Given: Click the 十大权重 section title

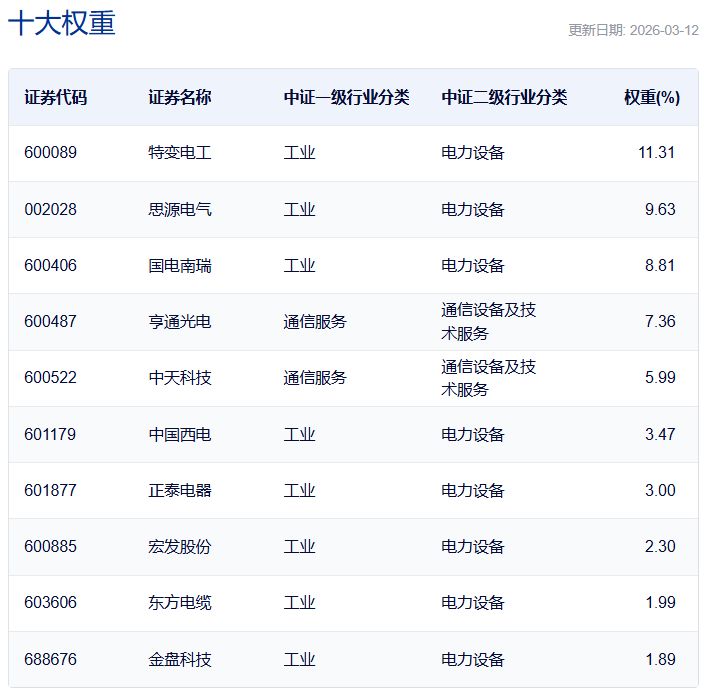Looking at the screenshot, I should [62, 23].
